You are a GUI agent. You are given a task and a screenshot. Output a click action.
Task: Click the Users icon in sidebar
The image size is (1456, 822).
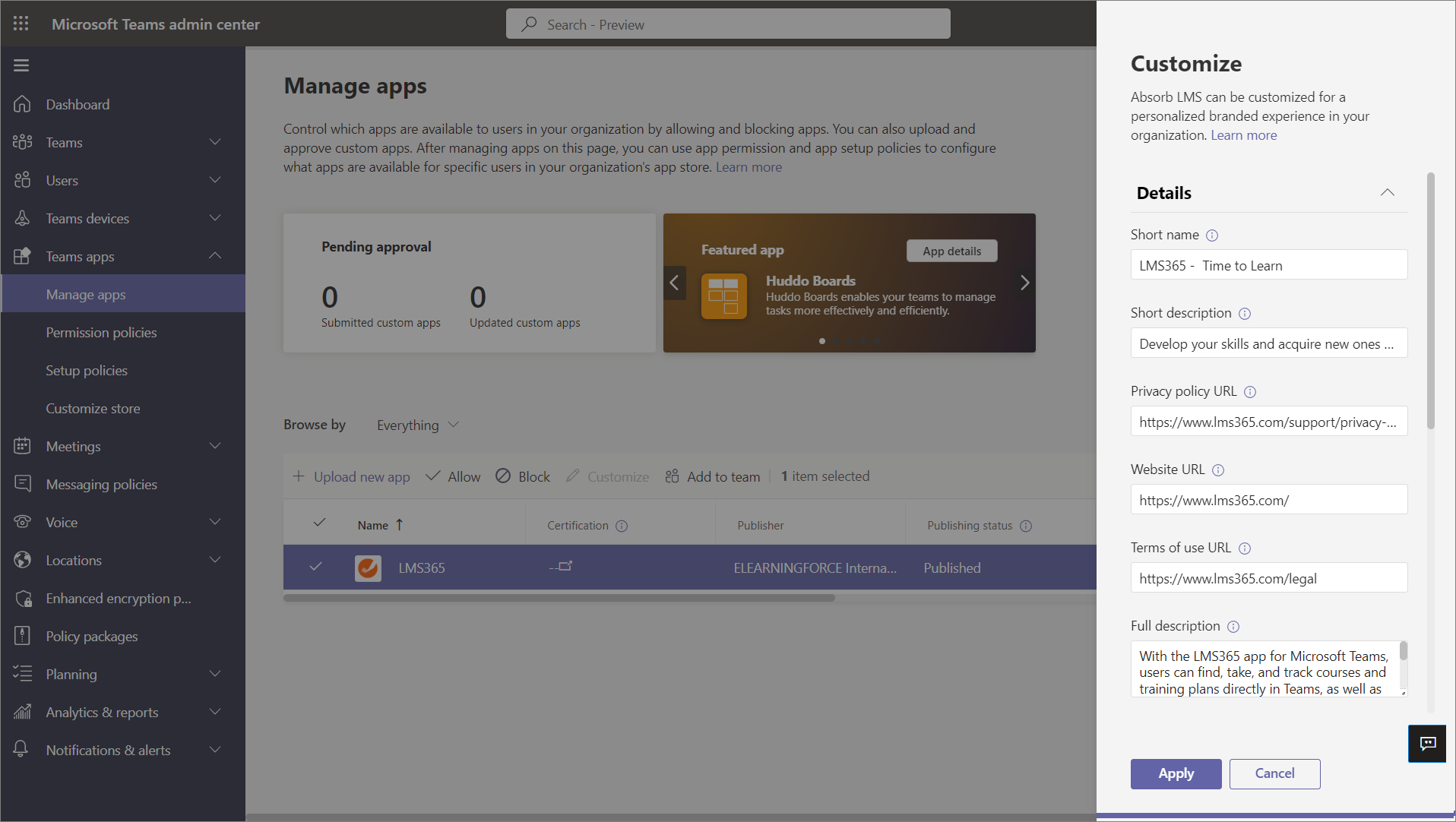pyautogui.click(x=22, y=180)
